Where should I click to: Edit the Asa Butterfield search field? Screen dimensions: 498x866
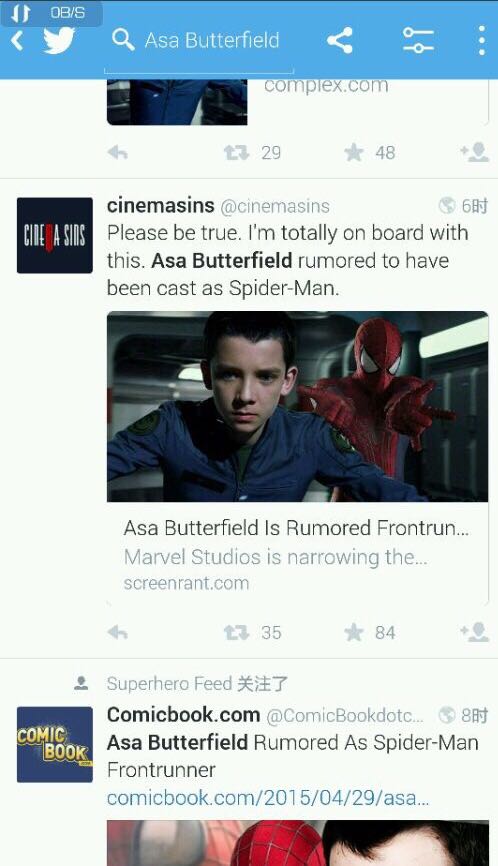point(212,40)
